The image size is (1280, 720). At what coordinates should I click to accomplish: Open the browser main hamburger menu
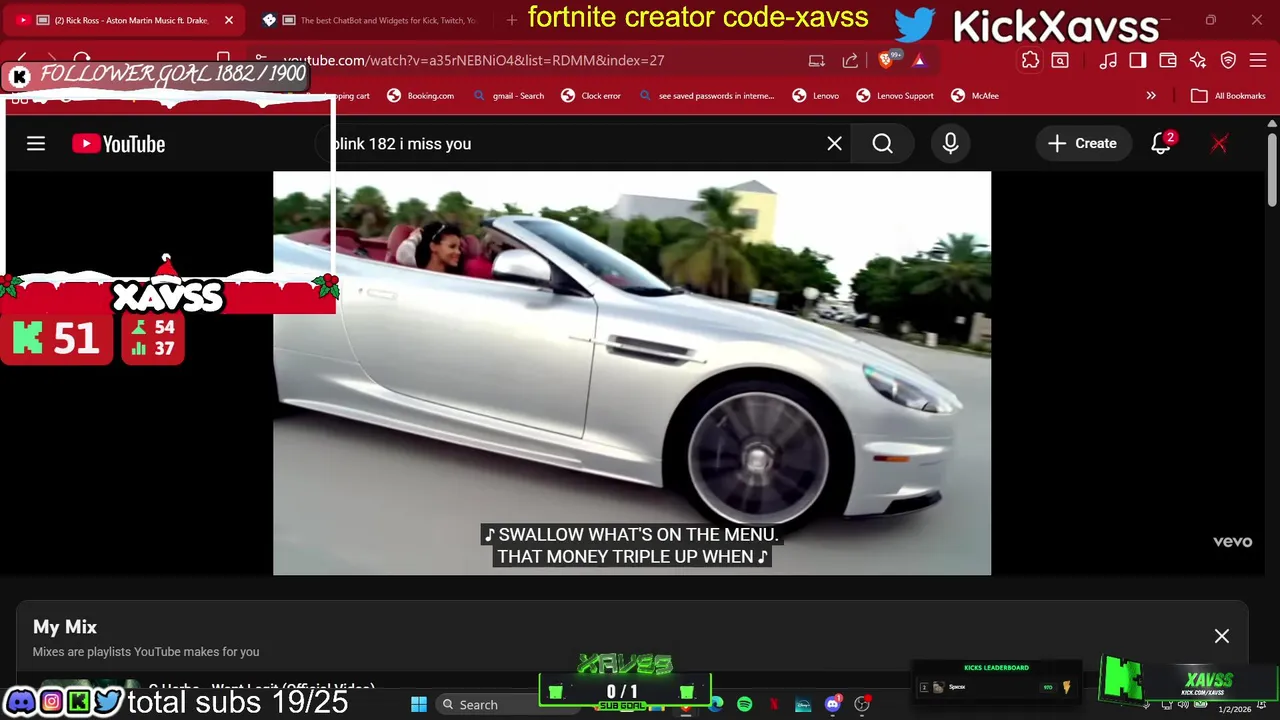click(1258, 60)
